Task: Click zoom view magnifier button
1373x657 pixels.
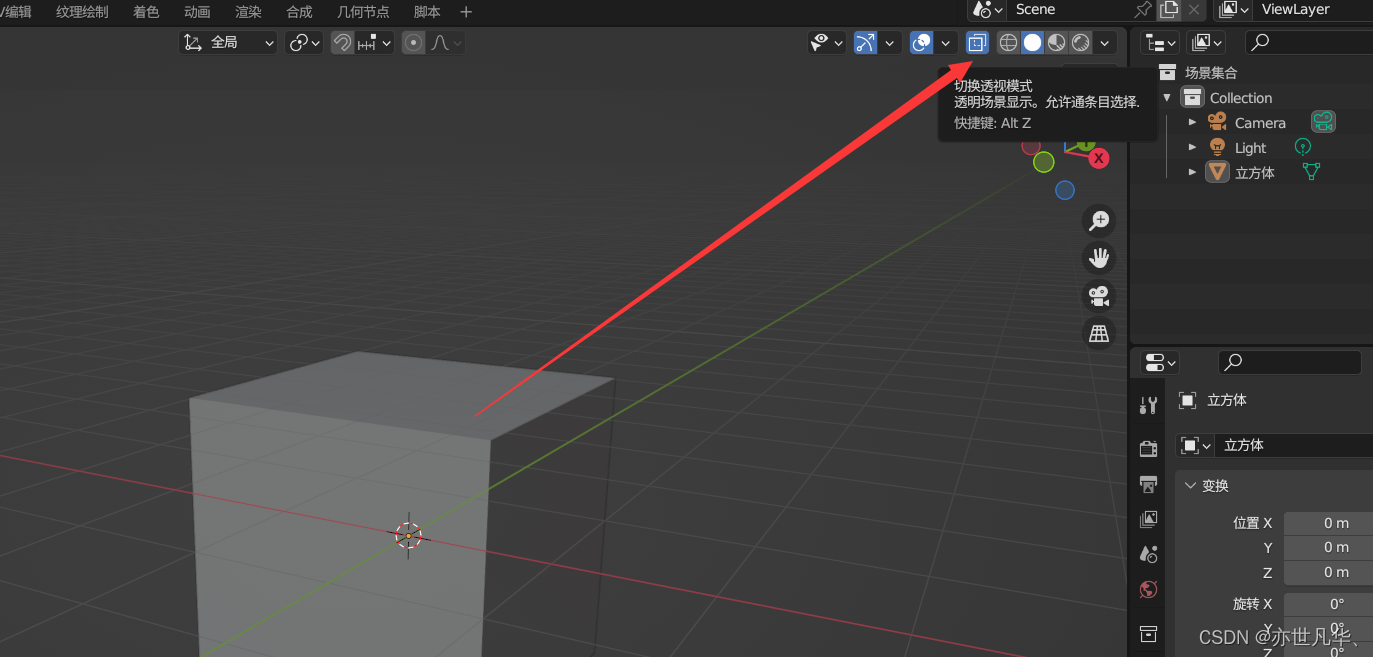Action: pyautogui.click(x=1100, y=221)
